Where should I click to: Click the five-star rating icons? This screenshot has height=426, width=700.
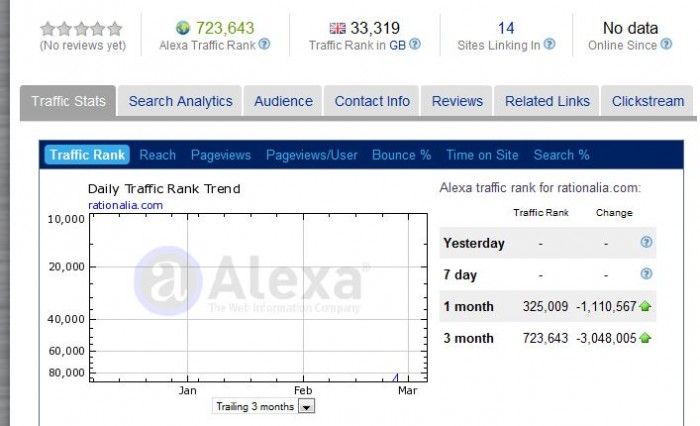click(81, 28)
